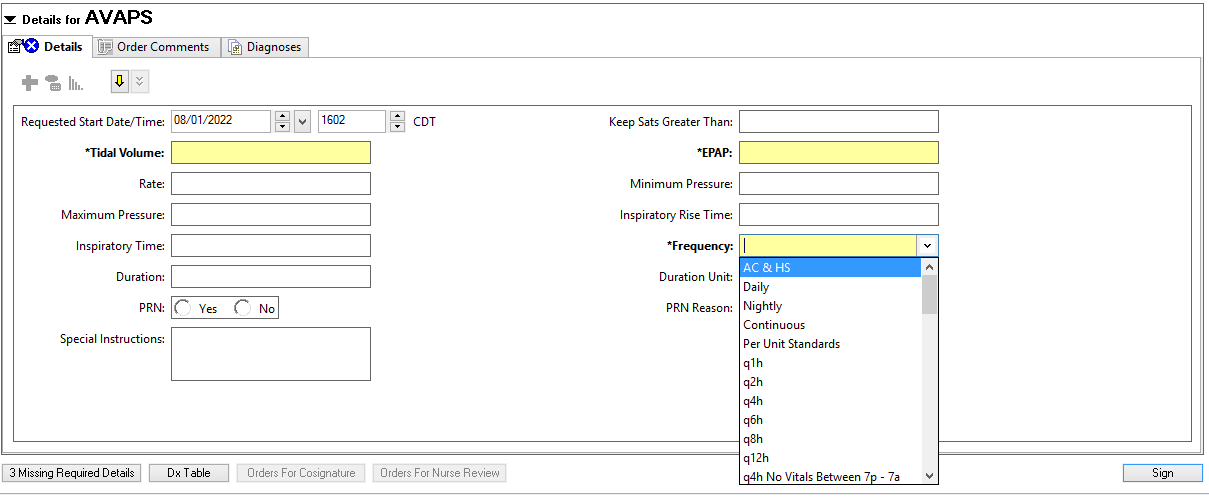Decrease the start time with down stepper
Image resolution: width=1209 pixels, height=500 pixels.
[398, 127]
